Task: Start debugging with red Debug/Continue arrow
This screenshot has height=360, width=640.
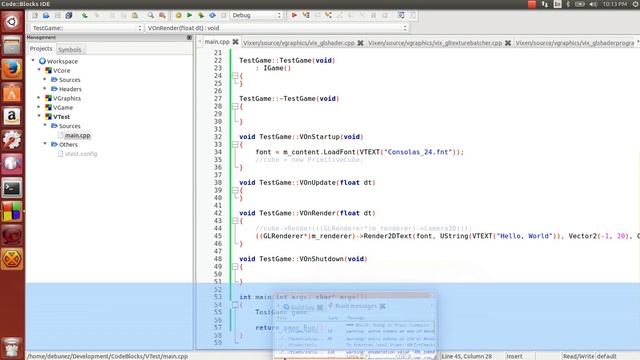Action: 294,15
